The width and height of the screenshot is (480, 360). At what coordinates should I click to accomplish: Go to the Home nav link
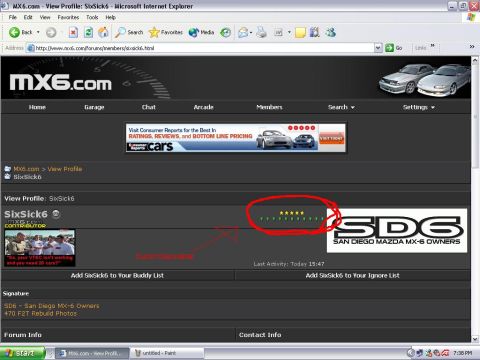tap(37, 107)
